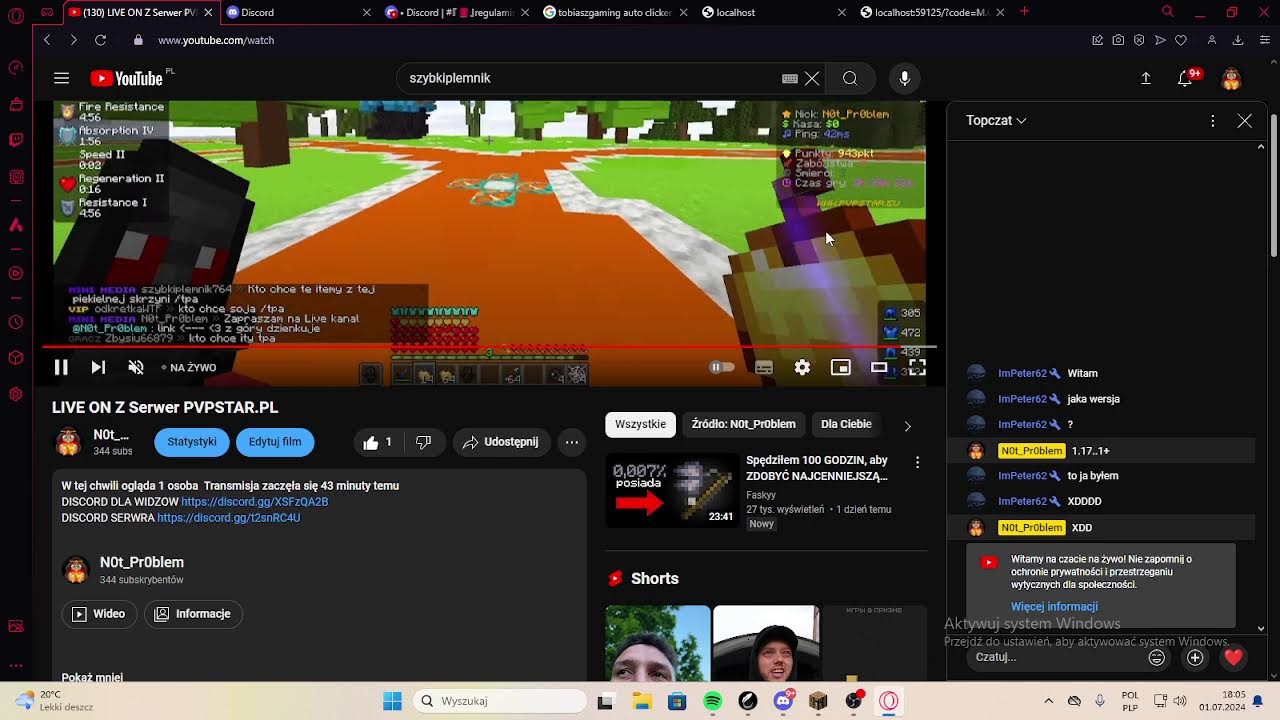Open options menu for Faskyy video

[917, 462]
